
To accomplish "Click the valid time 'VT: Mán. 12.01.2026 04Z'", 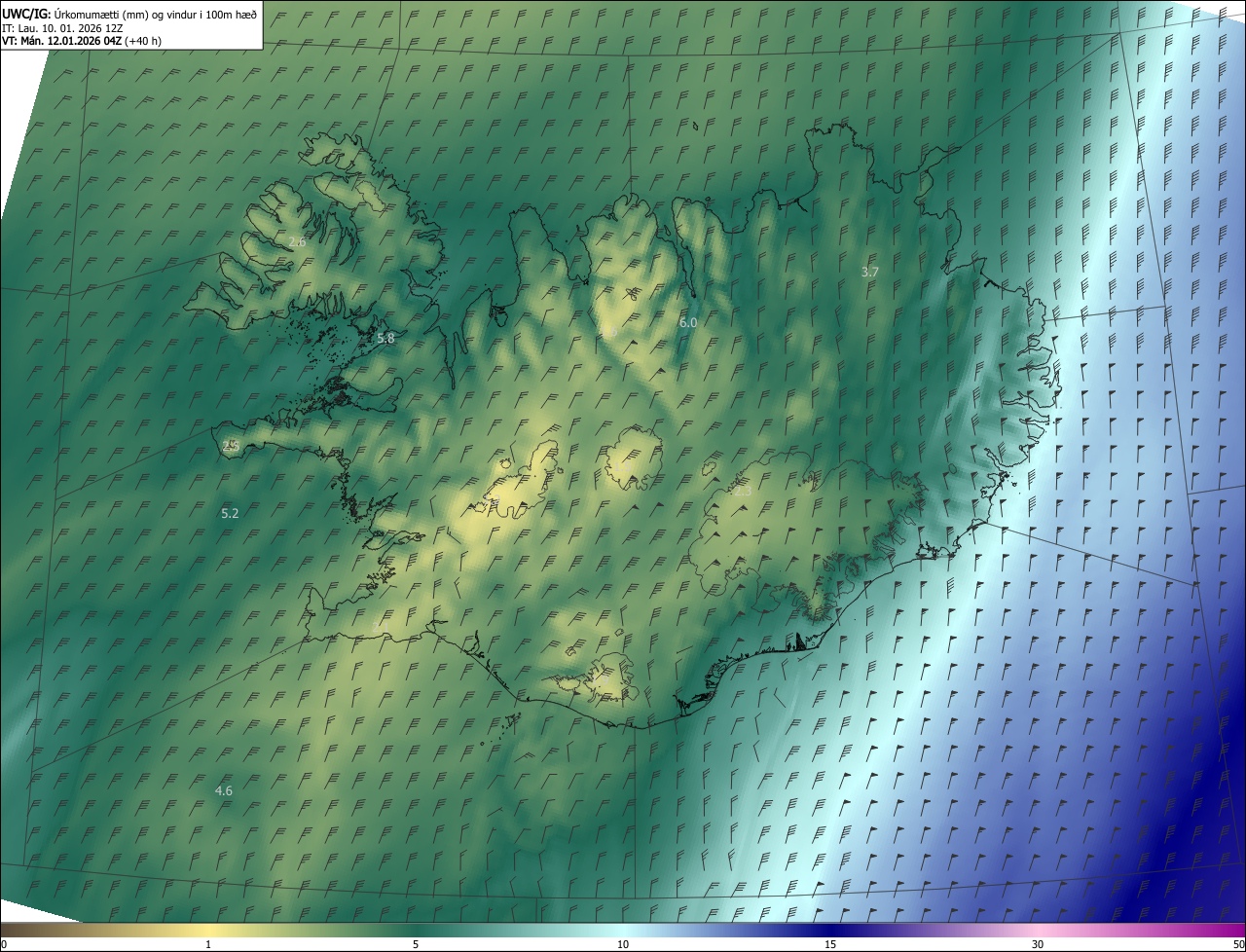I will [x=62, y=41].
